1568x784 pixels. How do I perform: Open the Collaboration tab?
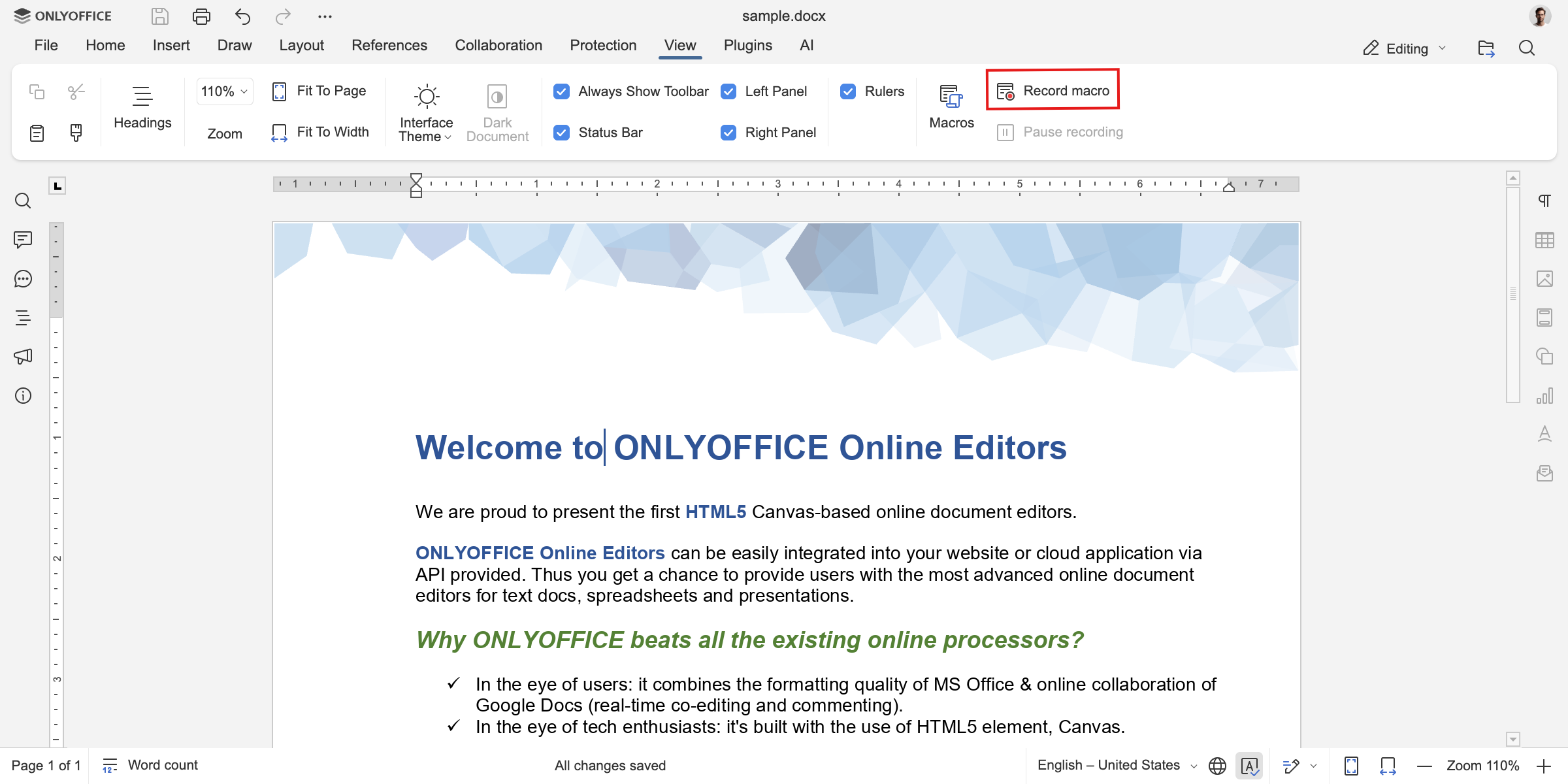coord(498,45)
